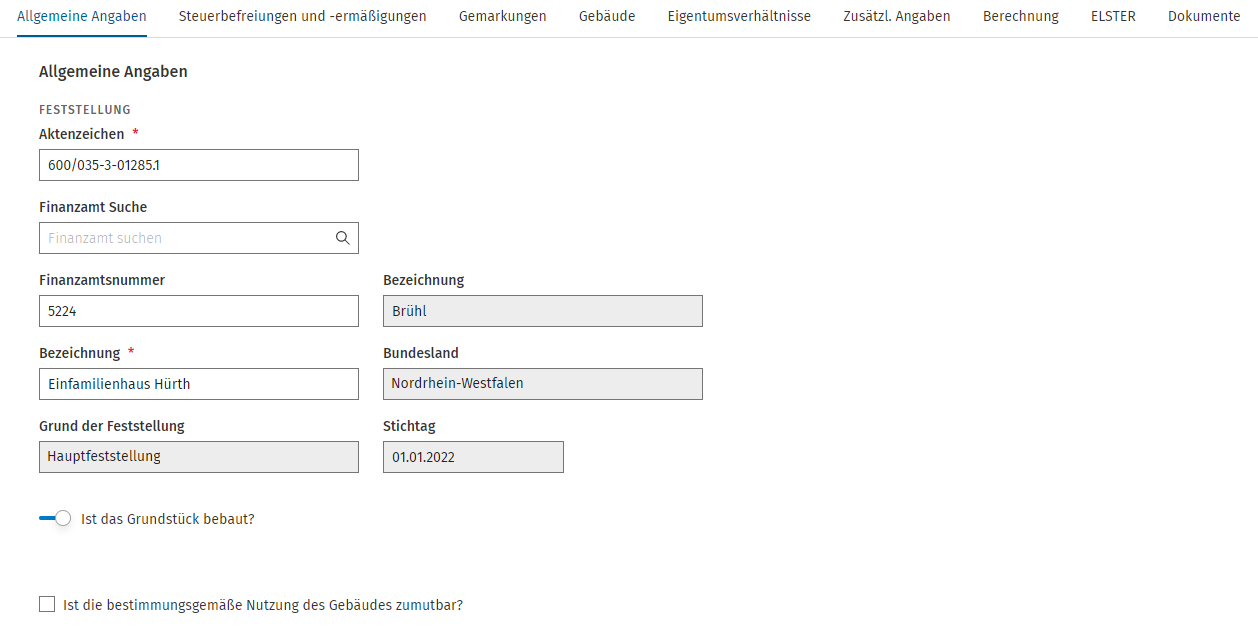This screenshot has height=638, width=1258.
Task: Click the 'FESTSTELLUNG' subsection label
Action: pos(85,110)
